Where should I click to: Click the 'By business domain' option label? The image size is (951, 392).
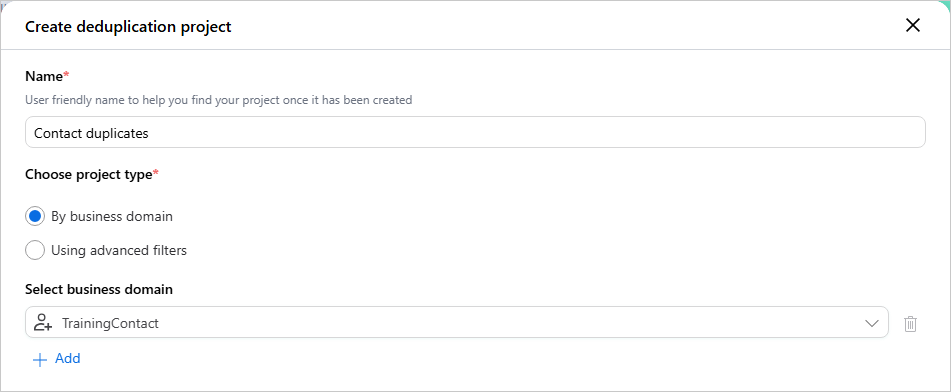click(112, 217)
